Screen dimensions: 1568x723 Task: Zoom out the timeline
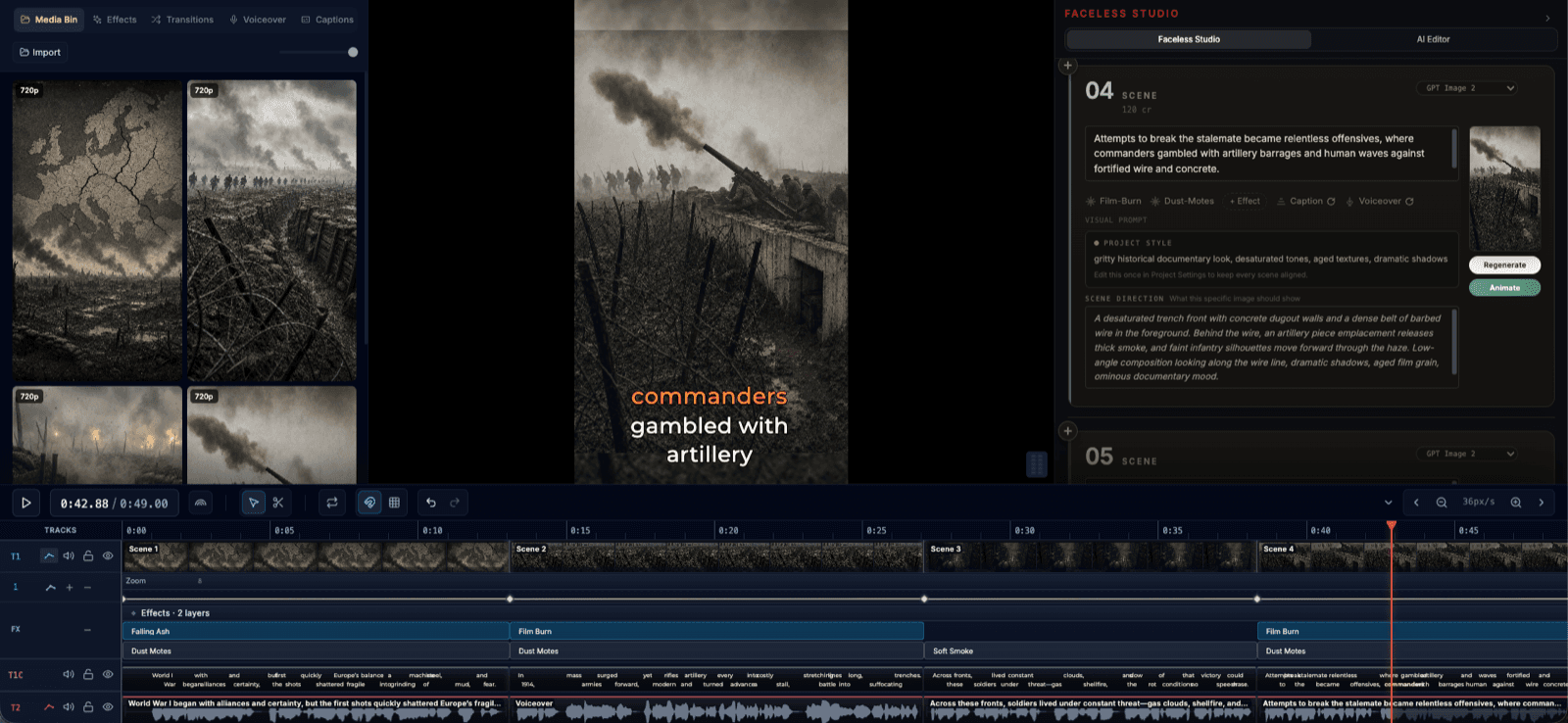[x=1442, y=503]
